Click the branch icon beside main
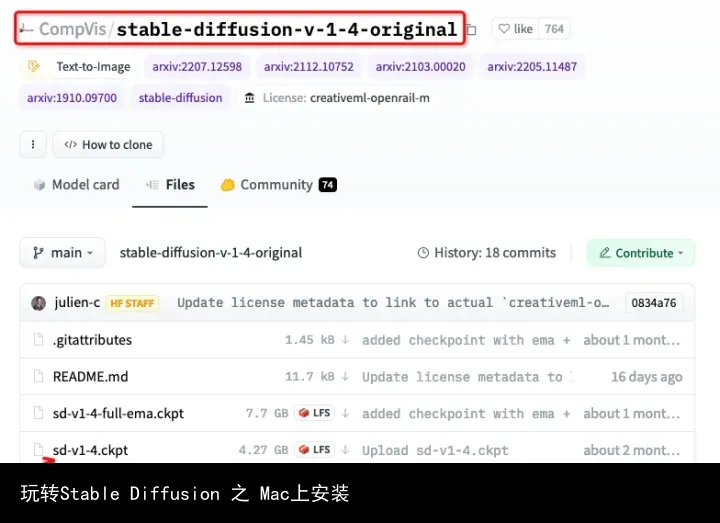The width and height of the screenshot is (720, 523). pyautogui.click(x=38, y=253)
